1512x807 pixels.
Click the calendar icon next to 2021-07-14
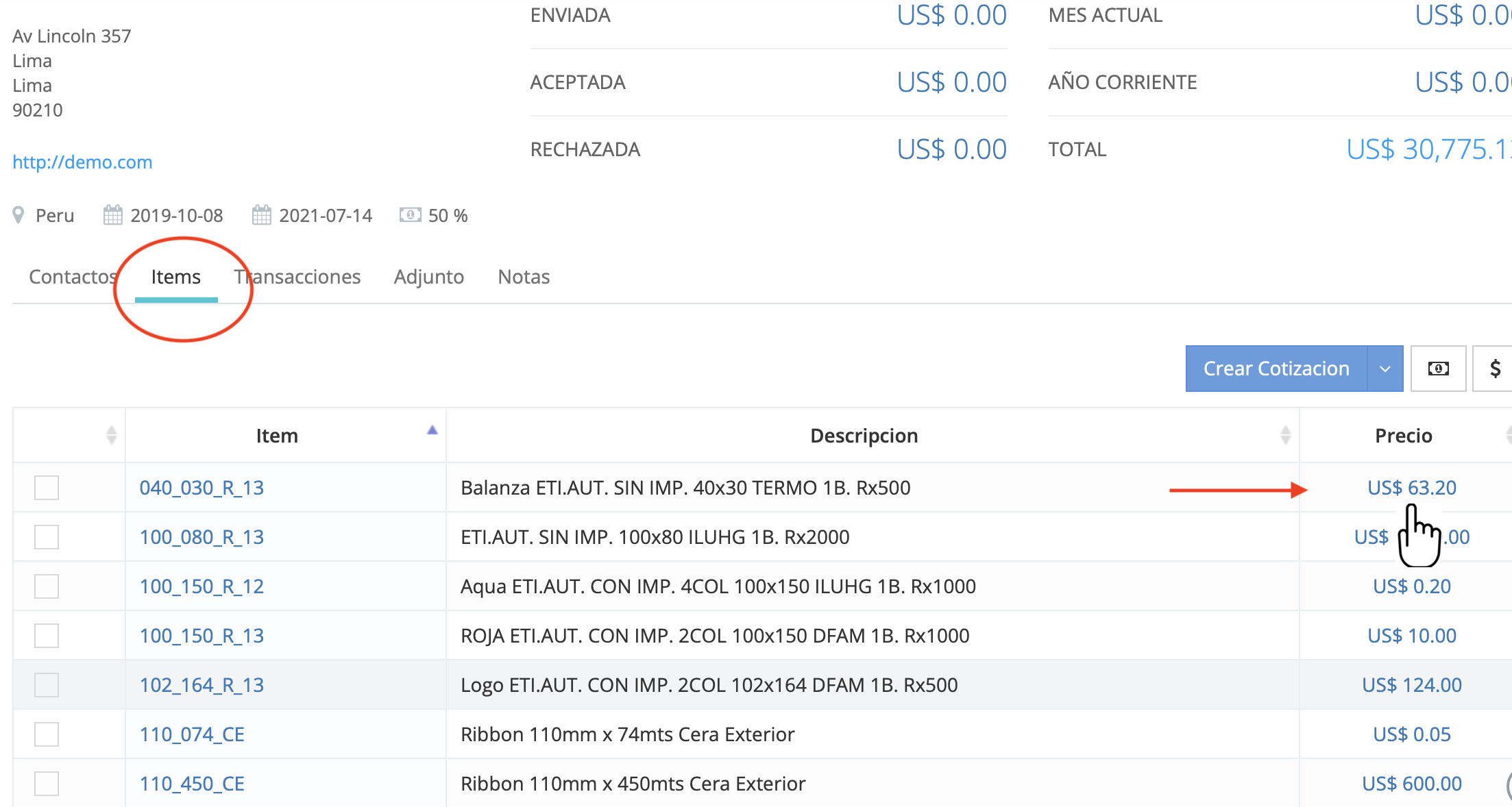pyautogui.click(x=261, y=215)
